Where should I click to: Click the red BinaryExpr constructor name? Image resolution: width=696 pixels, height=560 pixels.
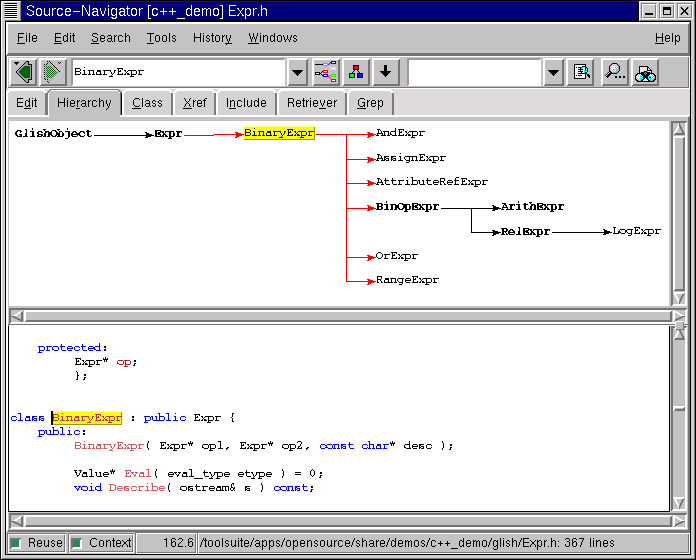pyautogui.click(x=109, y=446)
